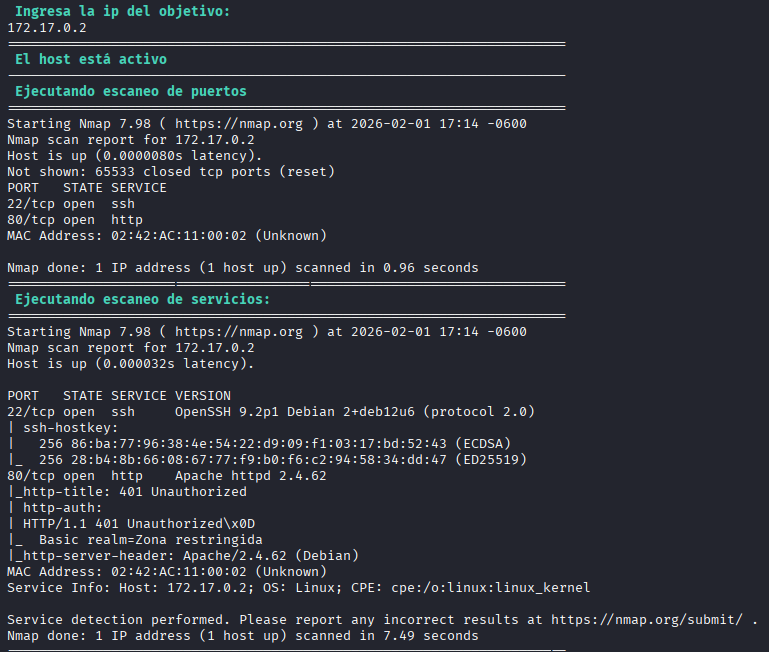Image resolution: width=769 pixels, height=652 pixels.
Task: Click the "Not shown: 65533 closed tcp ports" line
Action: click(171, 172)
